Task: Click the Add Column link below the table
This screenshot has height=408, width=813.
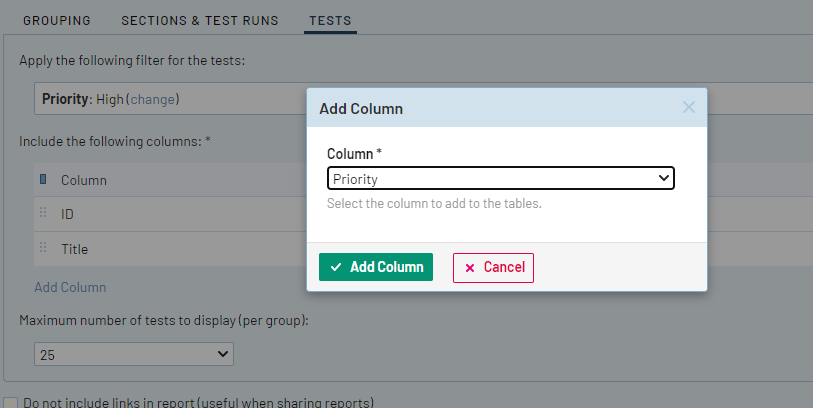Action: (x=70, y=287)
